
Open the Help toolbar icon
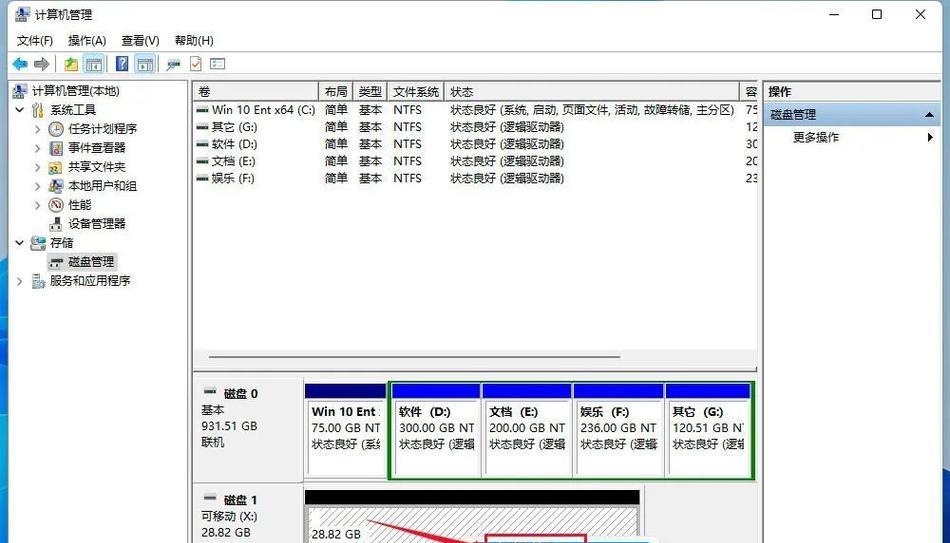coord(122,64)
